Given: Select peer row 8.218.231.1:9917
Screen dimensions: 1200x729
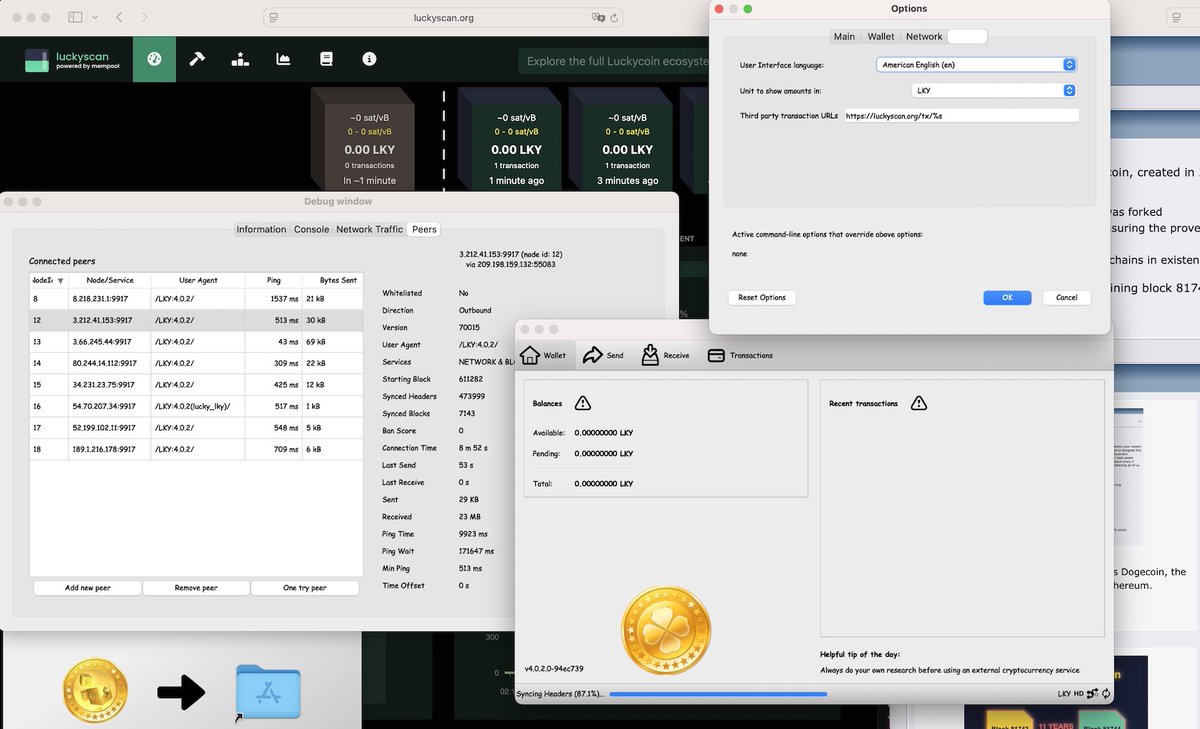Looking at the screenshot, I should point(196,299).
